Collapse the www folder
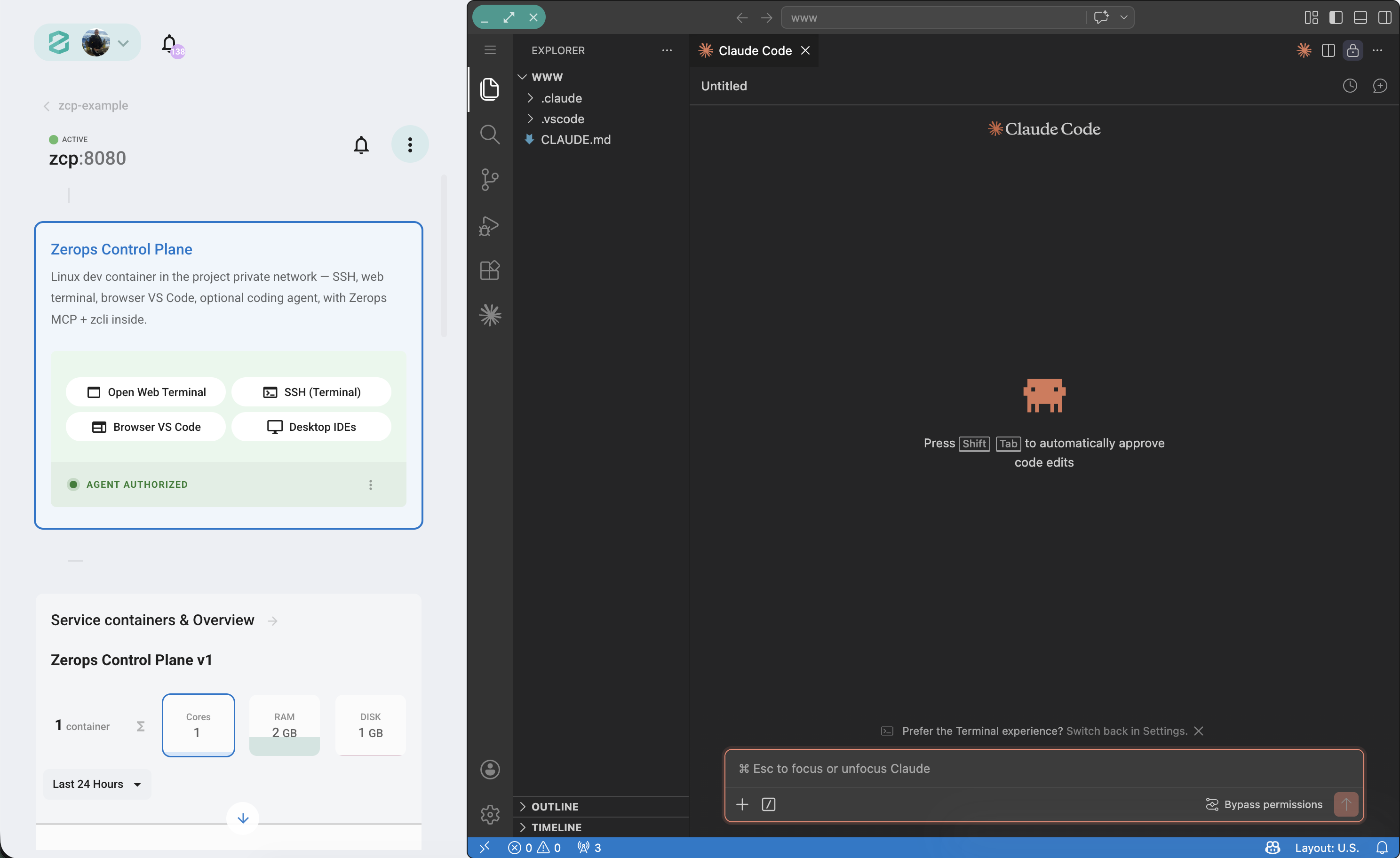 601,77
